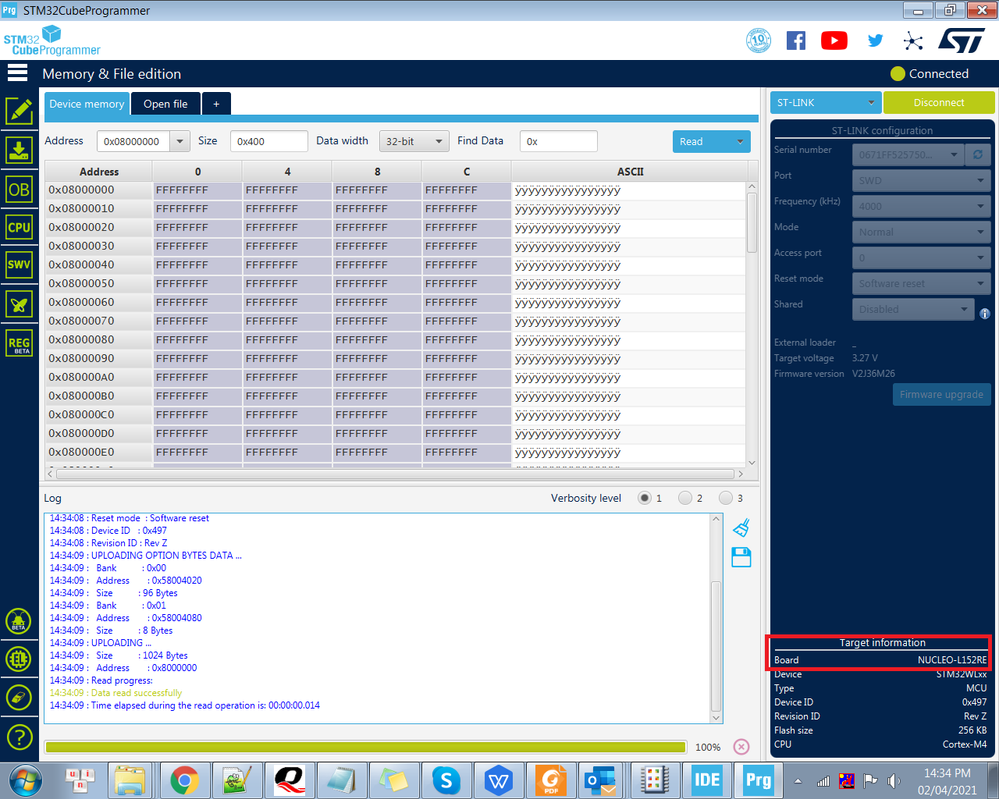Open the ST community network icon

coord(913,41)
